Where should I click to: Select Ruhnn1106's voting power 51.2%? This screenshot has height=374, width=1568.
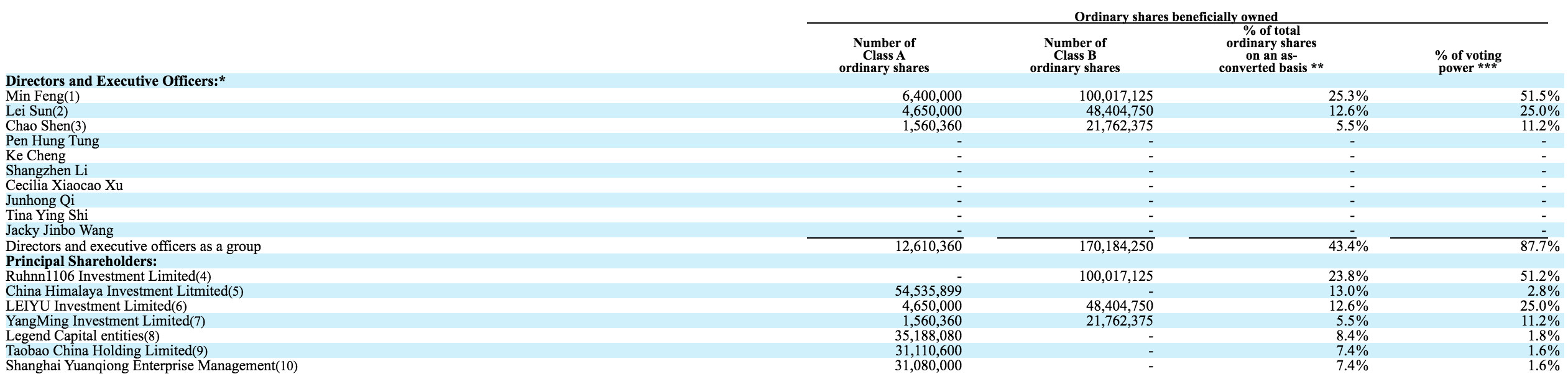coord(1540,276)
